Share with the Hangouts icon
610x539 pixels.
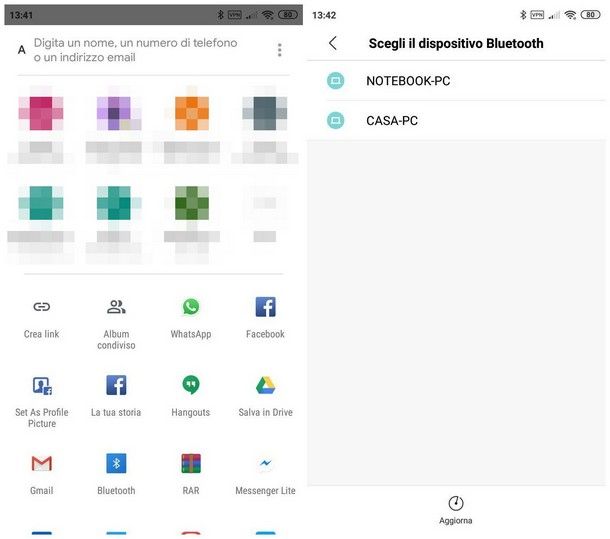(191, 385)
